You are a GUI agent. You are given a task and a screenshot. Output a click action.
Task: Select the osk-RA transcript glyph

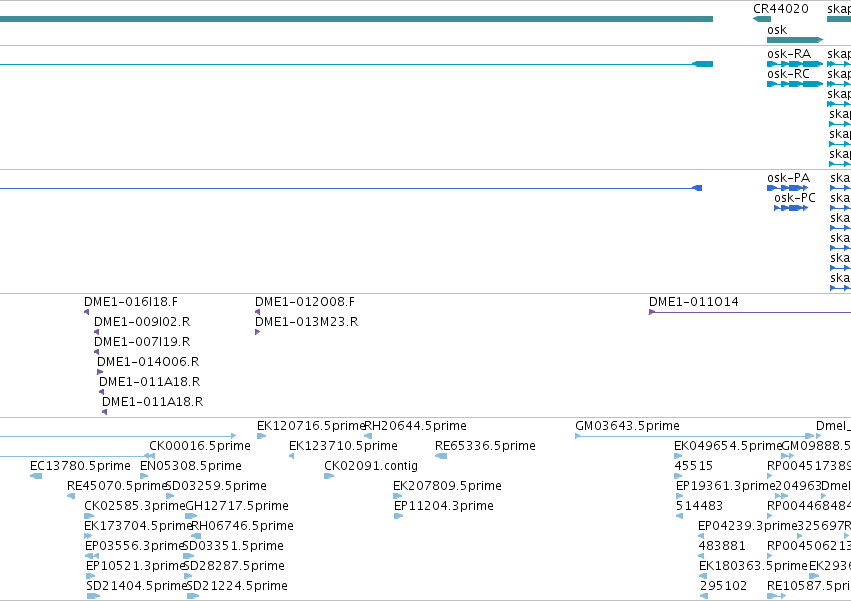coord(795,64)
